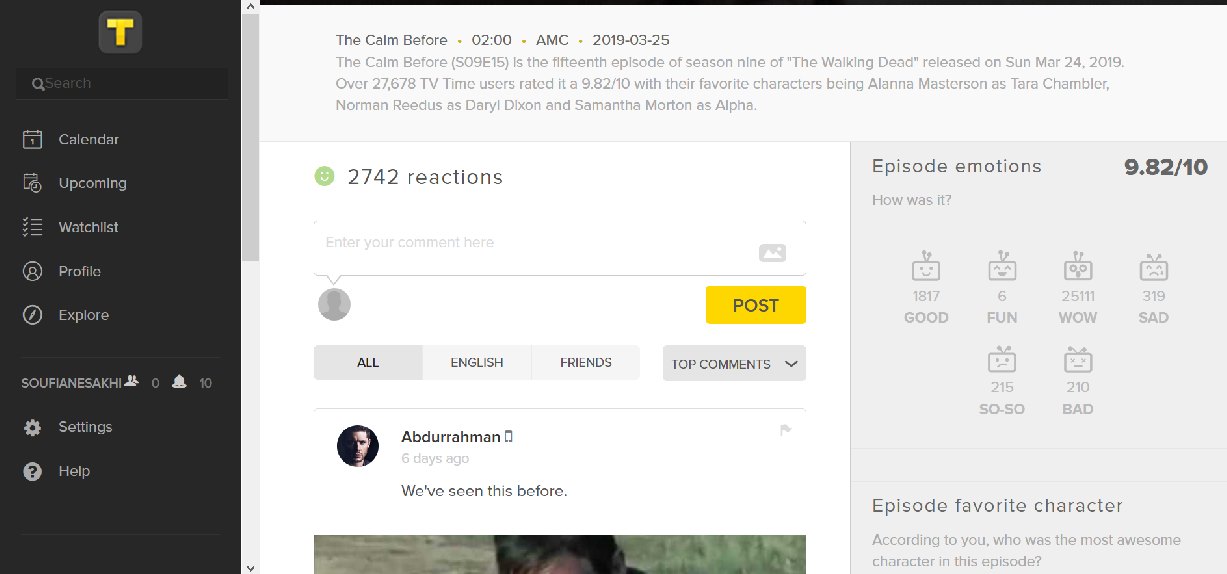Attach an image to the comment

(x=772, y=253)
